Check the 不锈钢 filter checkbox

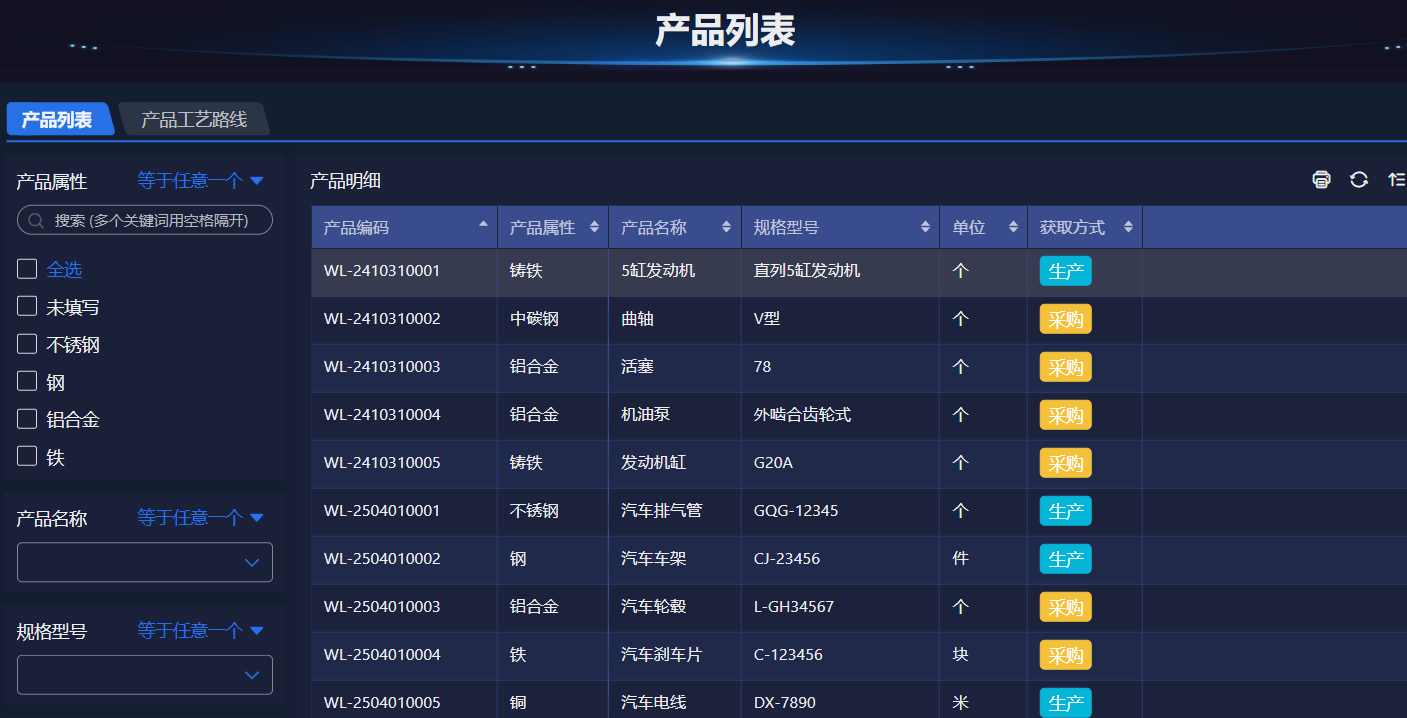click(x=27, y=344)
